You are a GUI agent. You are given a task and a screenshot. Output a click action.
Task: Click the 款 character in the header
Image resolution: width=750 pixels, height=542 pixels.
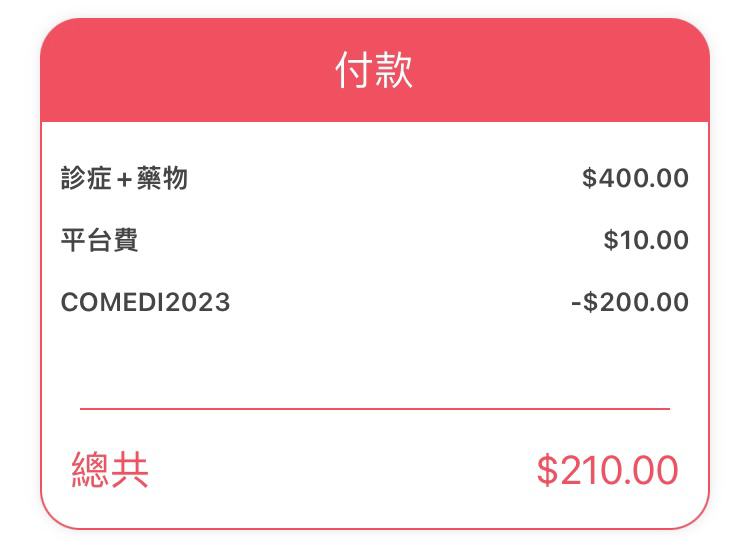[x=393, y=70]
